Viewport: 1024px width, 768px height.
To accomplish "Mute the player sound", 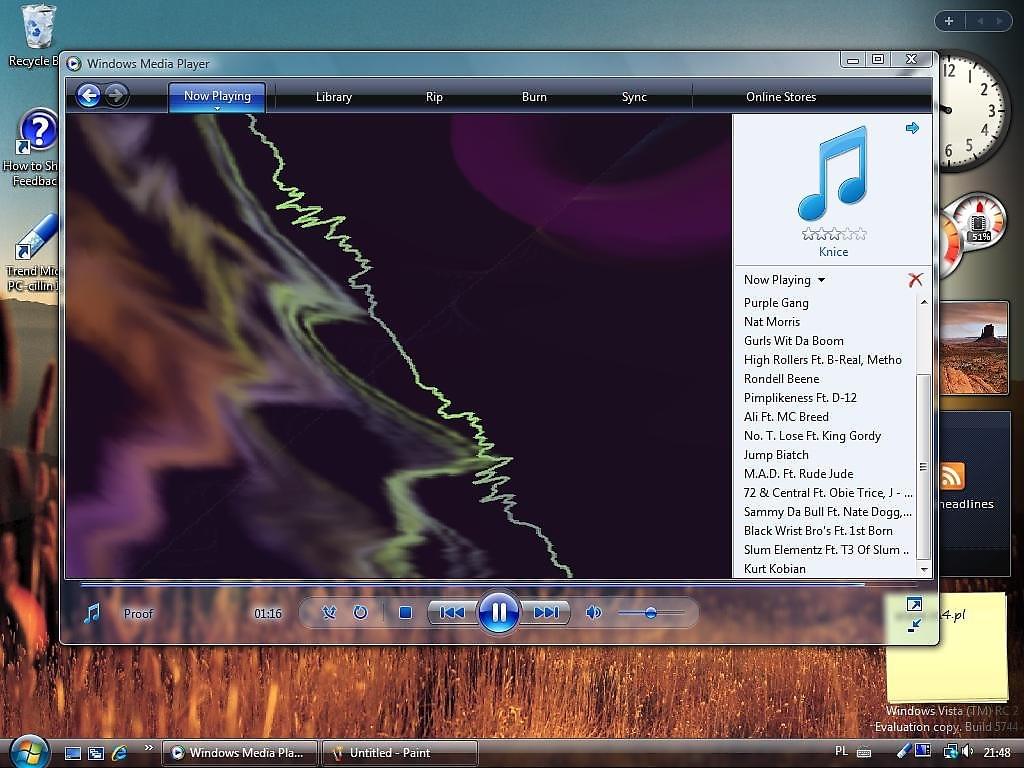I will [593, 613].
